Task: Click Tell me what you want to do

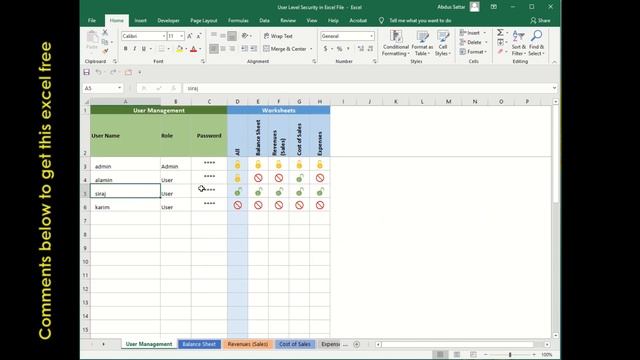Action: (x=420, y=20)
